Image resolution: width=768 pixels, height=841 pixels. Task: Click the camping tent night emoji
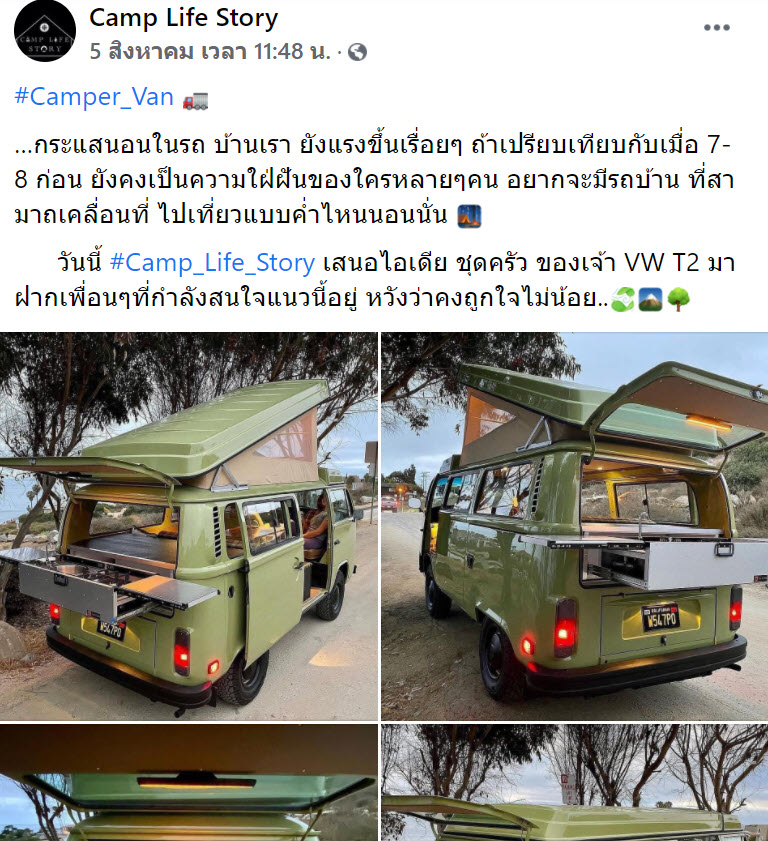(x=469, y=217)
